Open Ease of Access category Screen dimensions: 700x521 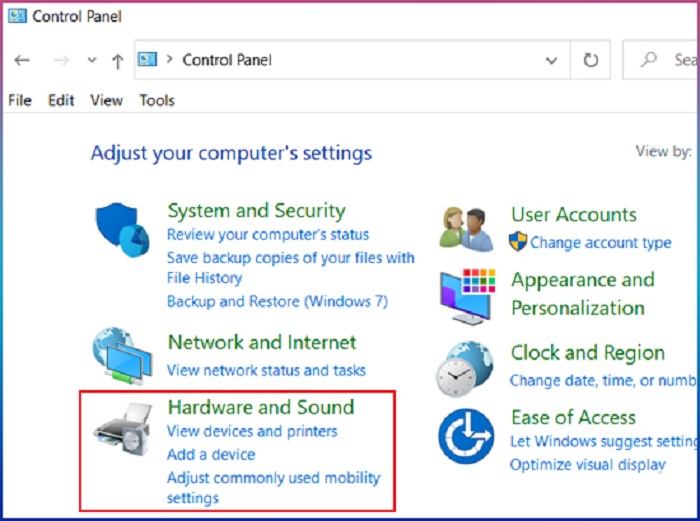pos(573,417)
